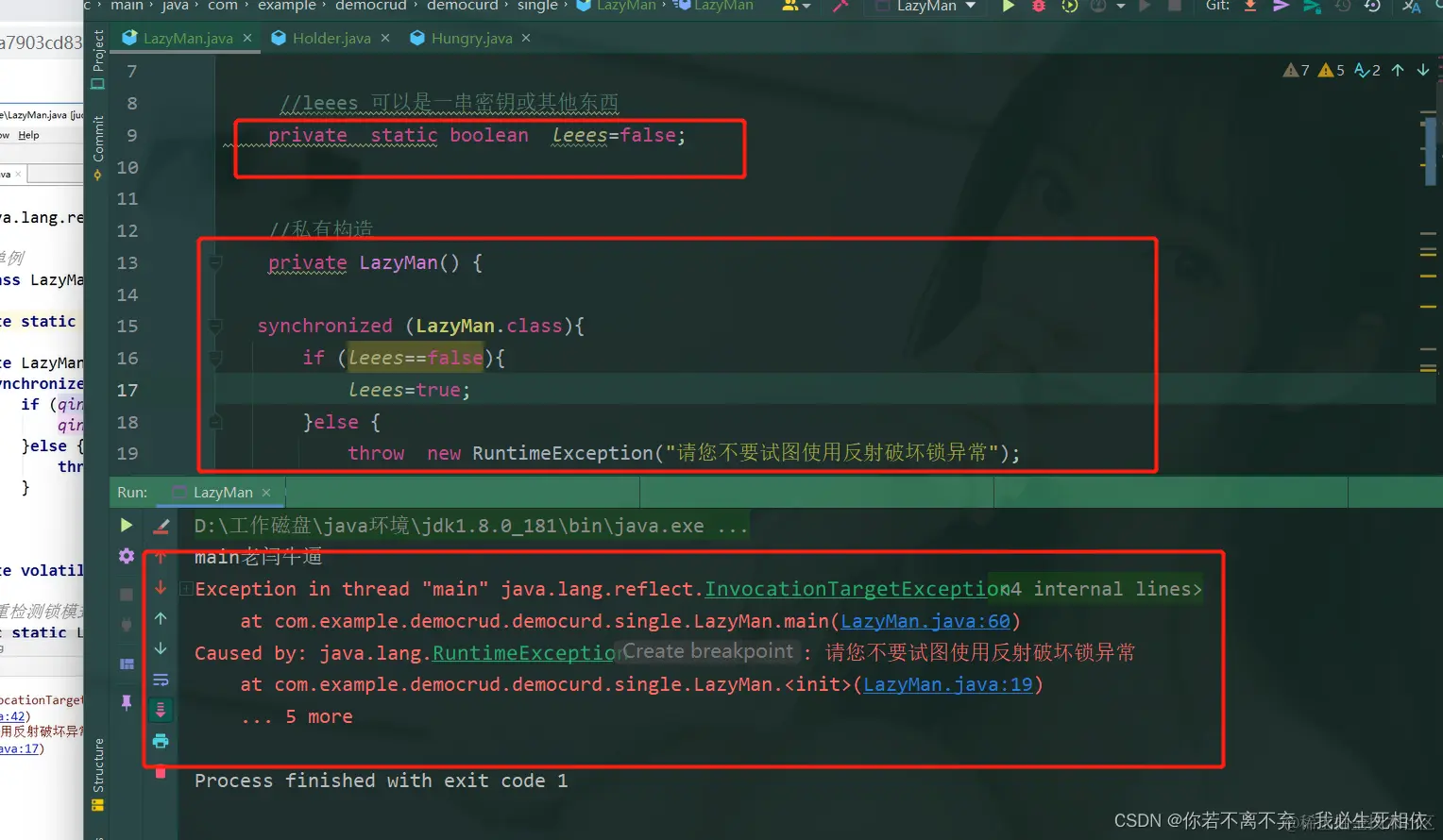The image size is (1443, 840).
Task: Run LazyMan with coverage icon
Action: [x=1069, y=6]
